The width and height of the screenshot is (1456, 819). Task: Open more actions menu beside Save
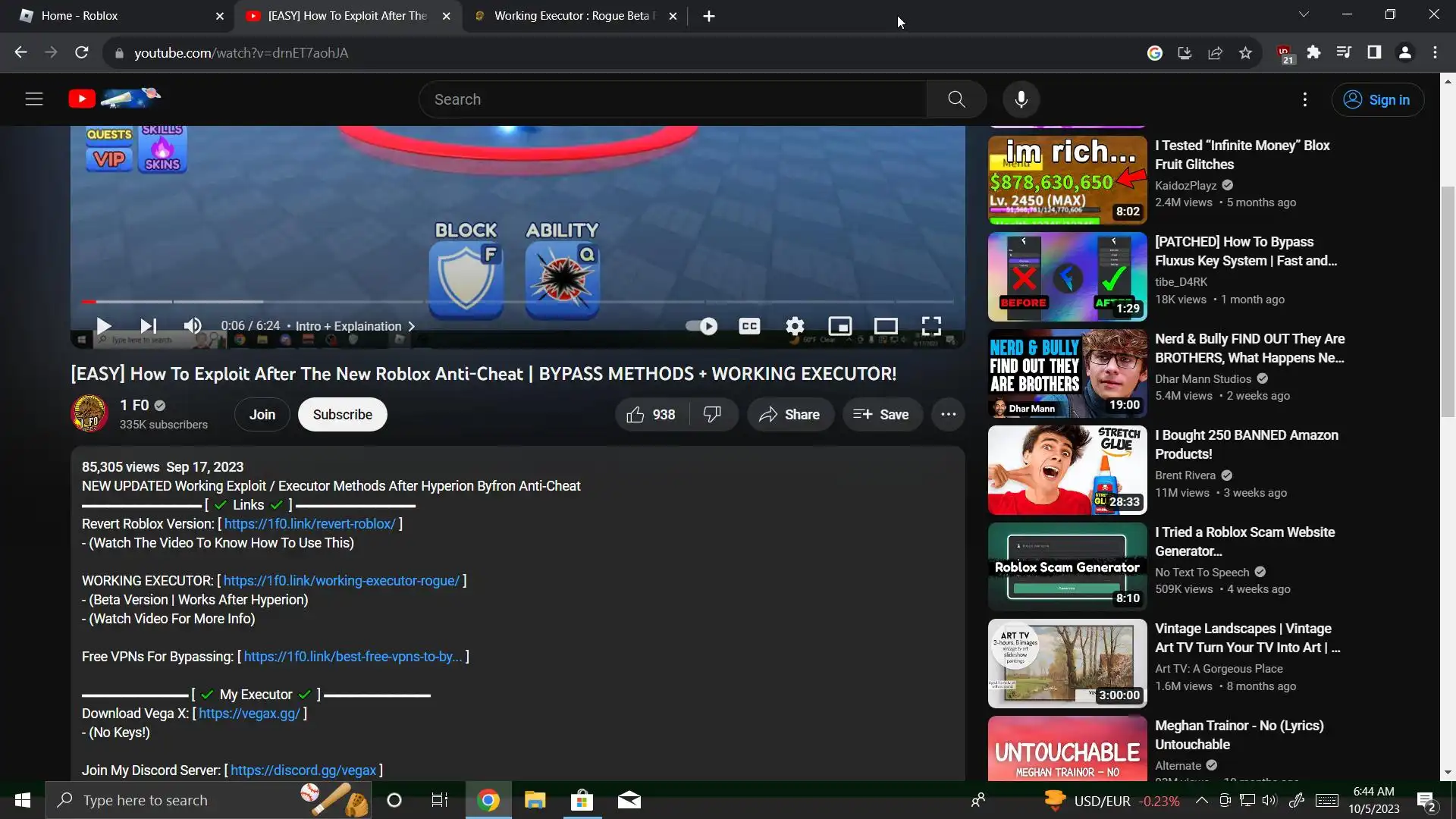948,415
